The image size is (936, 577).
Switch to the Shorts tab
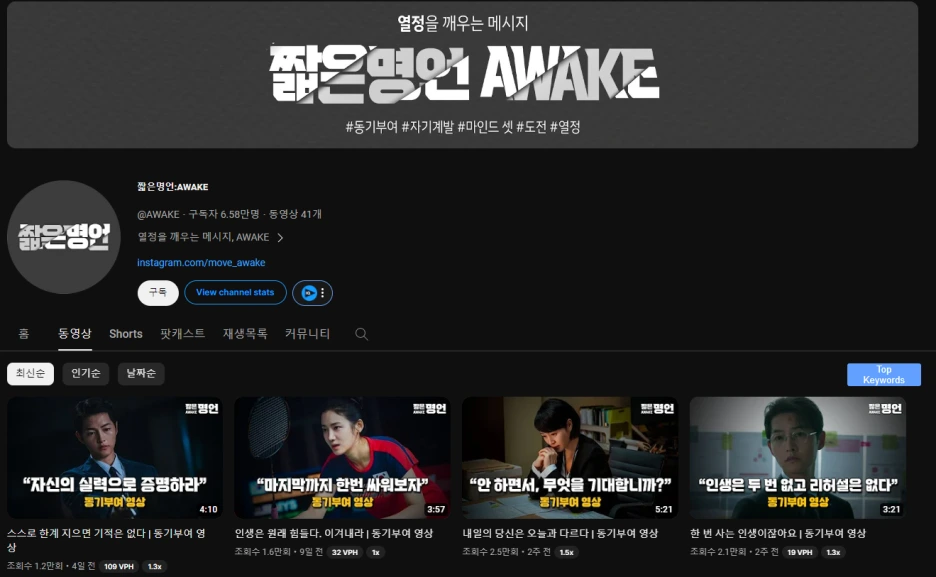coord(126,334)
